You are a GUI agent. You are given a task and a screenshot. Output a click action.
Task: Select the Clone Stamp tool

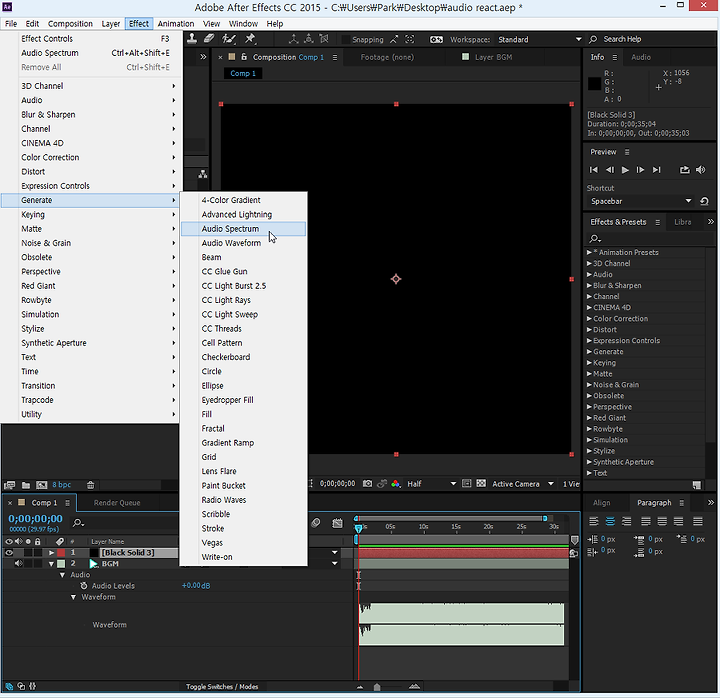192,39
